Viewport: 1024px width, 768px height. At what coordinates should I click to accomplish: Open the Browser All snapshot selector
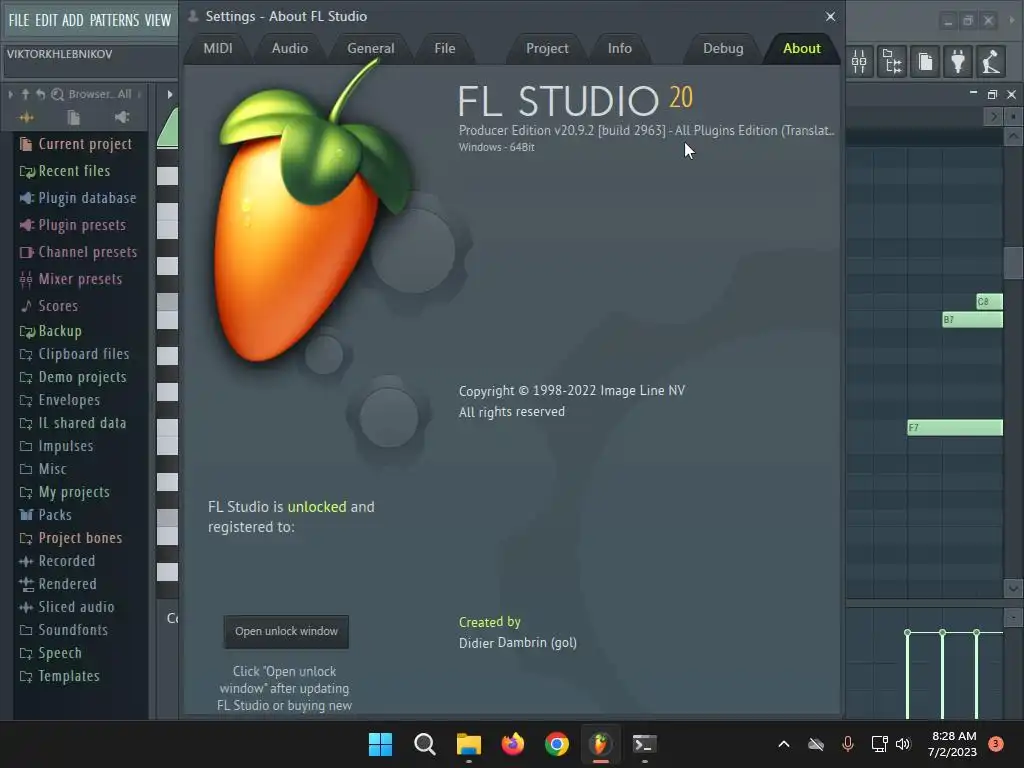pos(100,94)
